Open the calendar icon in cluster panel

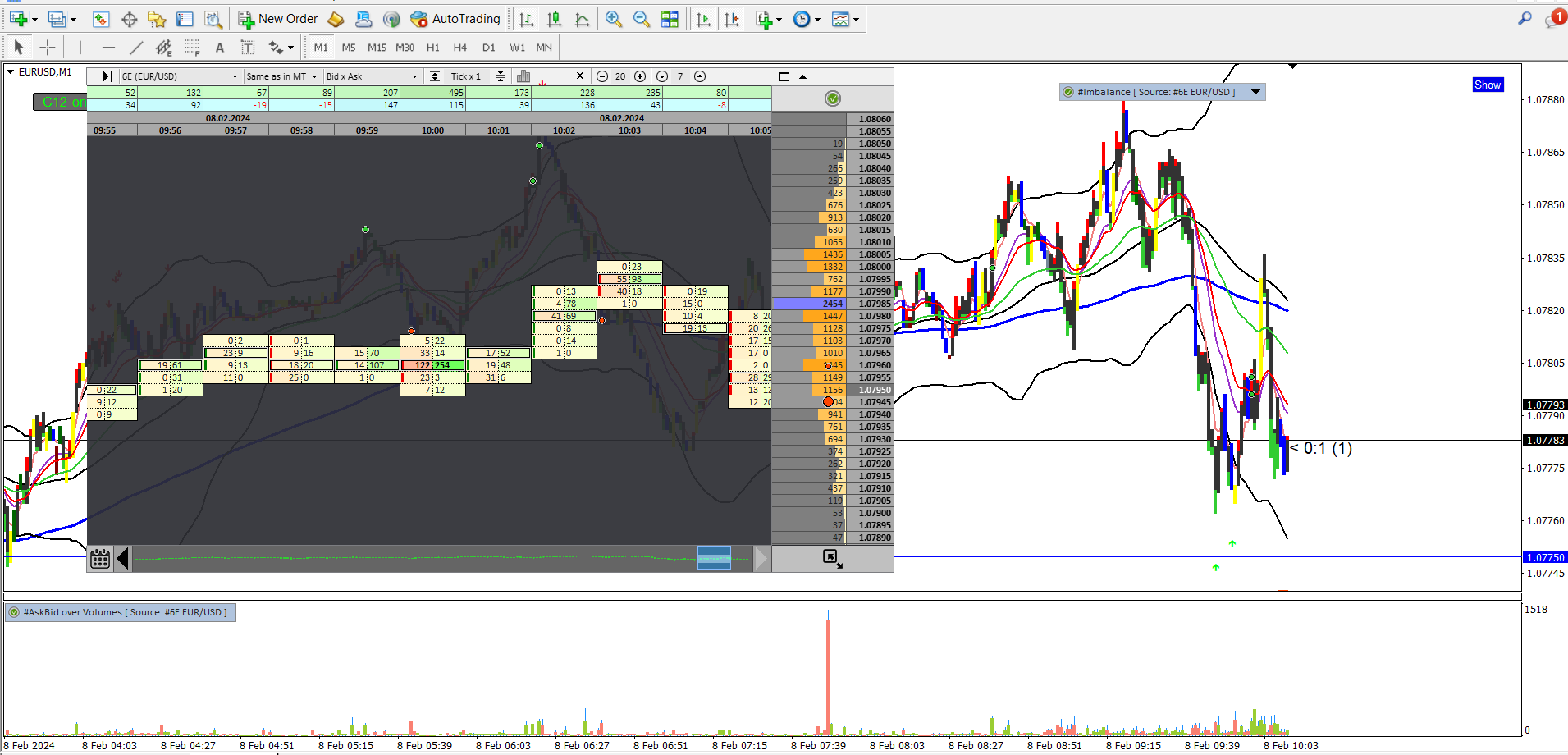(100, 559)
